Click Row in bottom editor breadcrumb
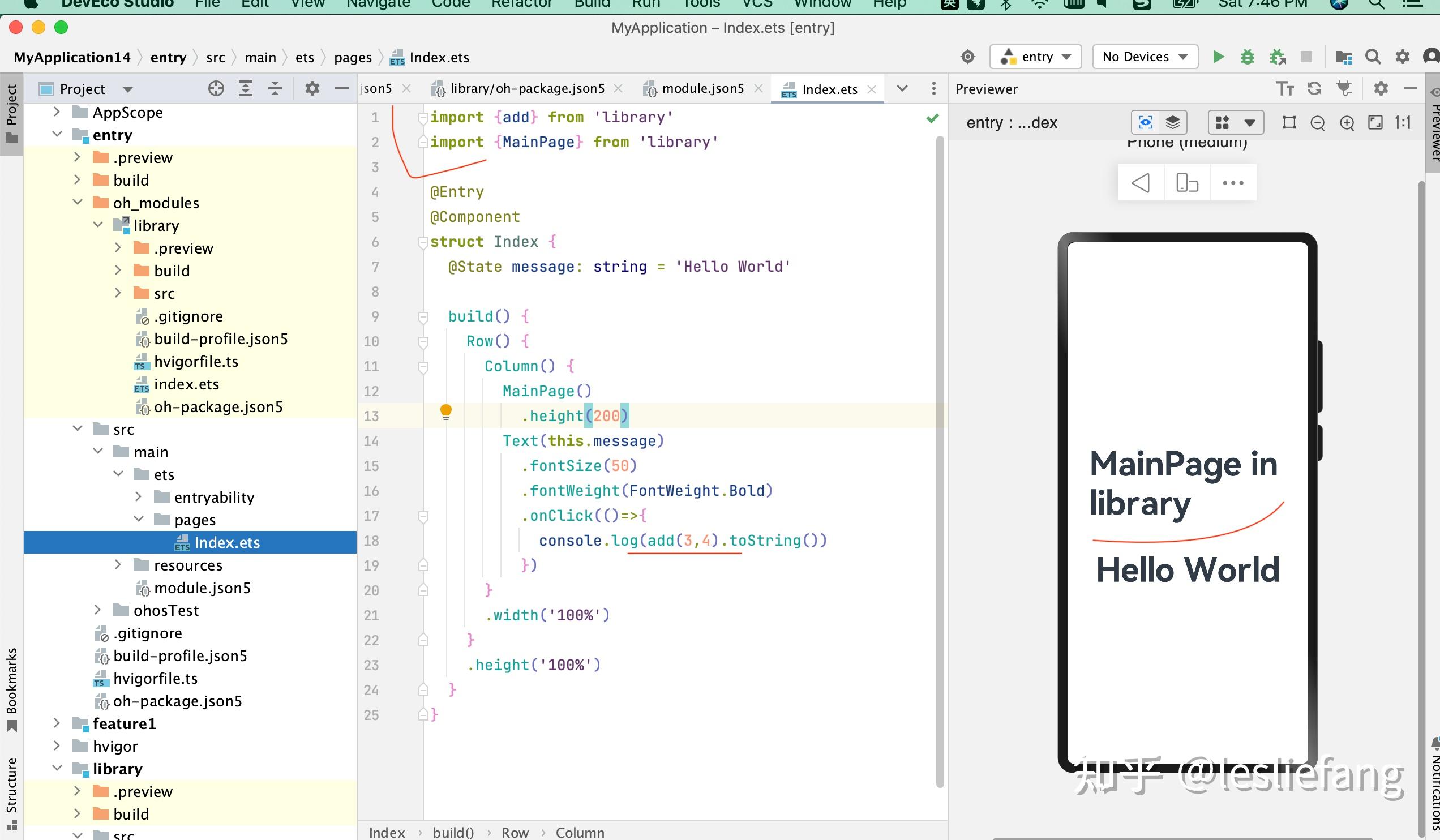The image size is (1440, 840). point(515,833)
